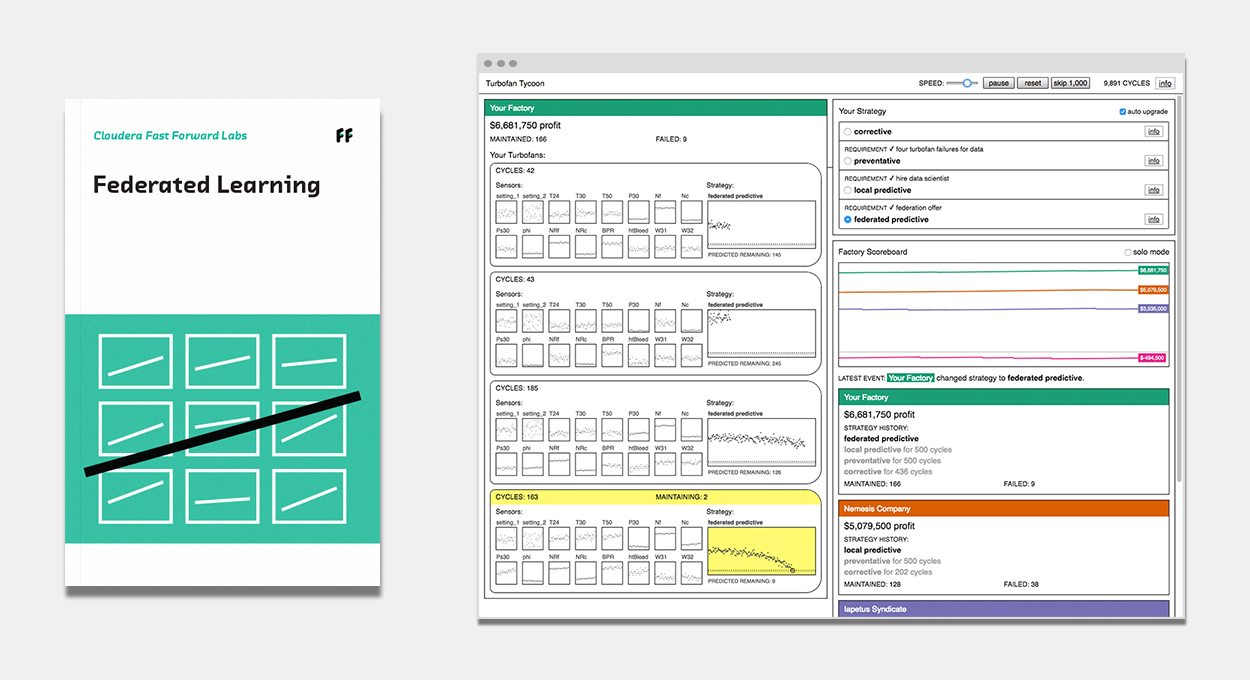Image resolution: width=1250 pixels, height=680 pixels.
Task: Pause the Turbofan Tycoon simulation
Action: 998,83
